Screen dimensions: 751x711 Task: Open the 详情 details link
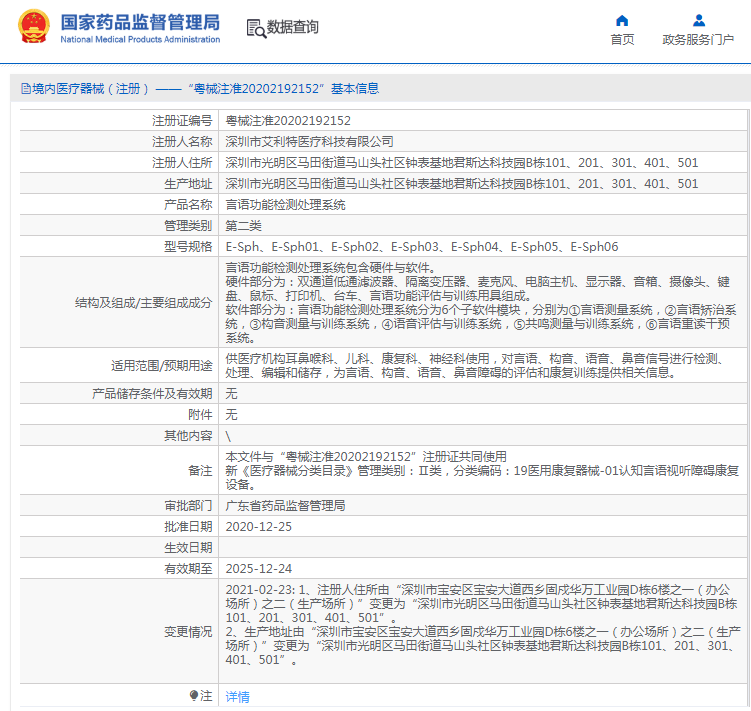(238, 697)
